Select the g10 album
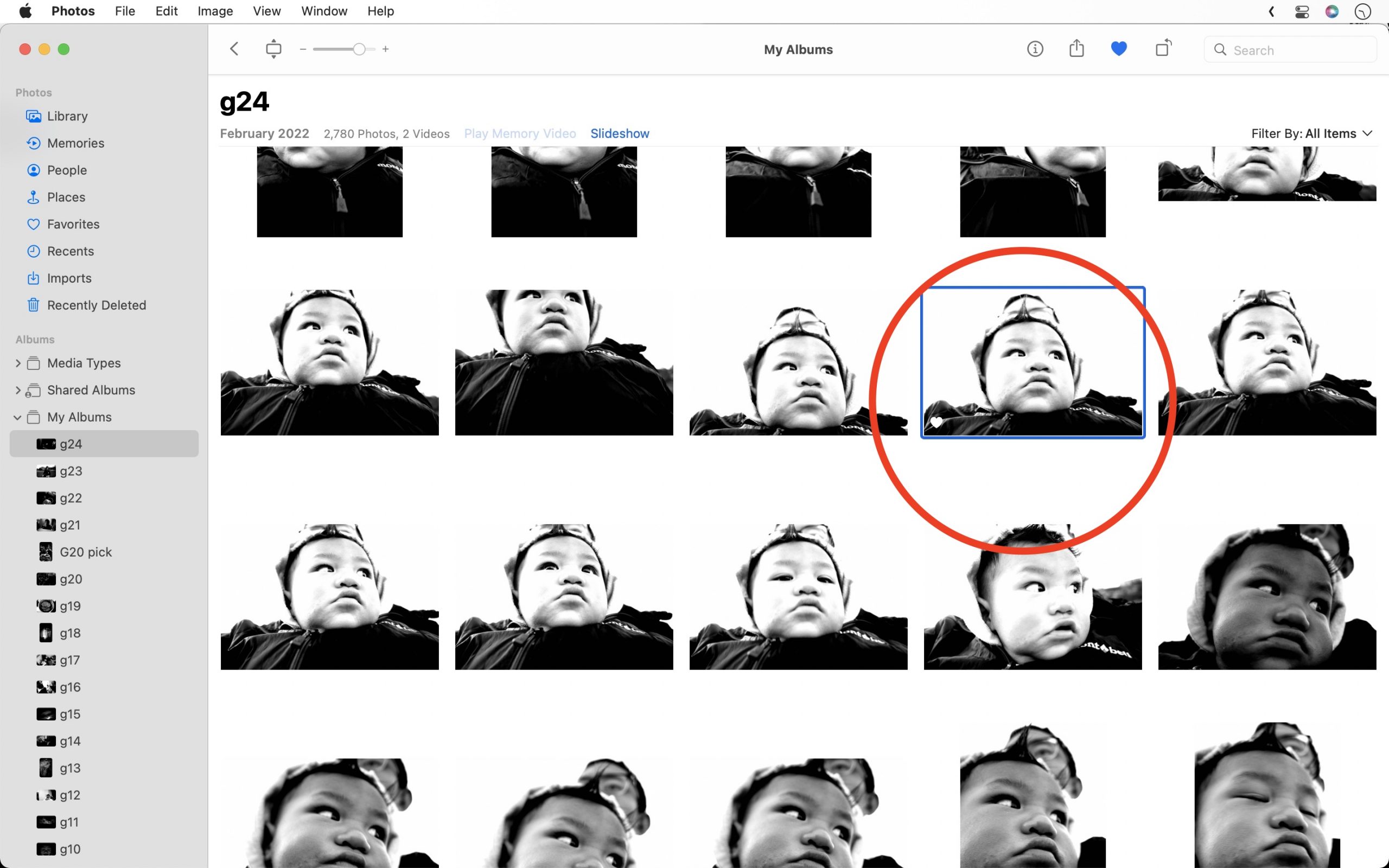The height and width of the screenshot is (868, 1389). tap(104, 848)
